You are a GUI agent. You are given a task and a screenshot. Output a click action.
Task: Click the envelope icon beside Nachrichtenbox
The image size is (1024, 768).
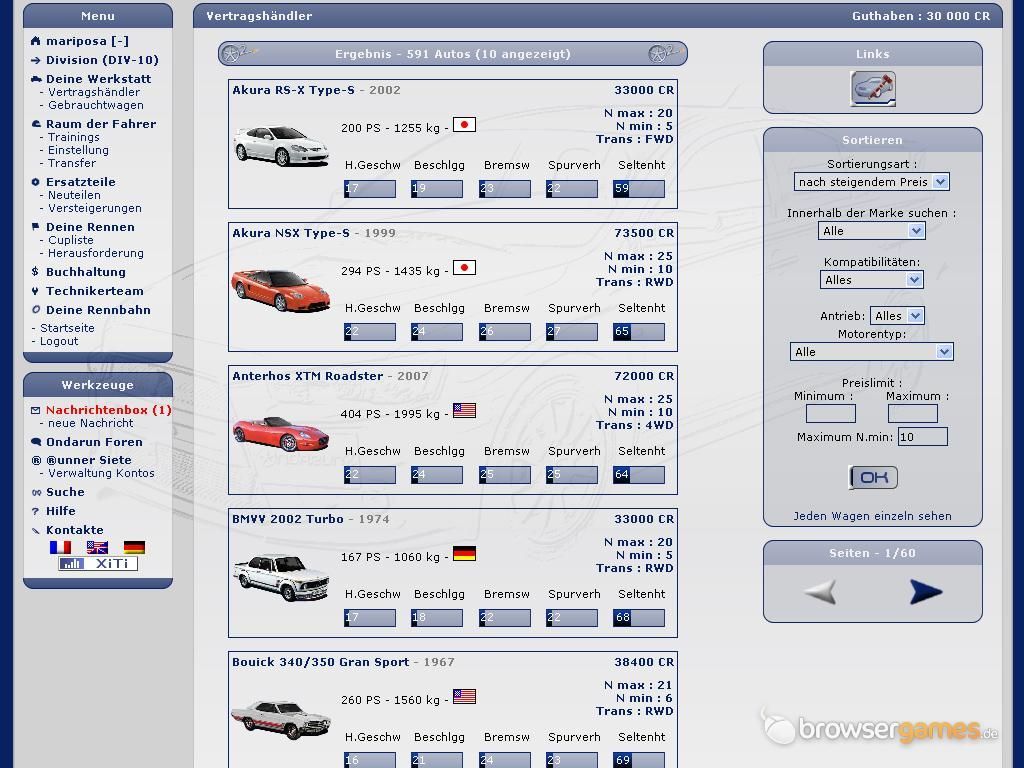[x=36, y=410]
